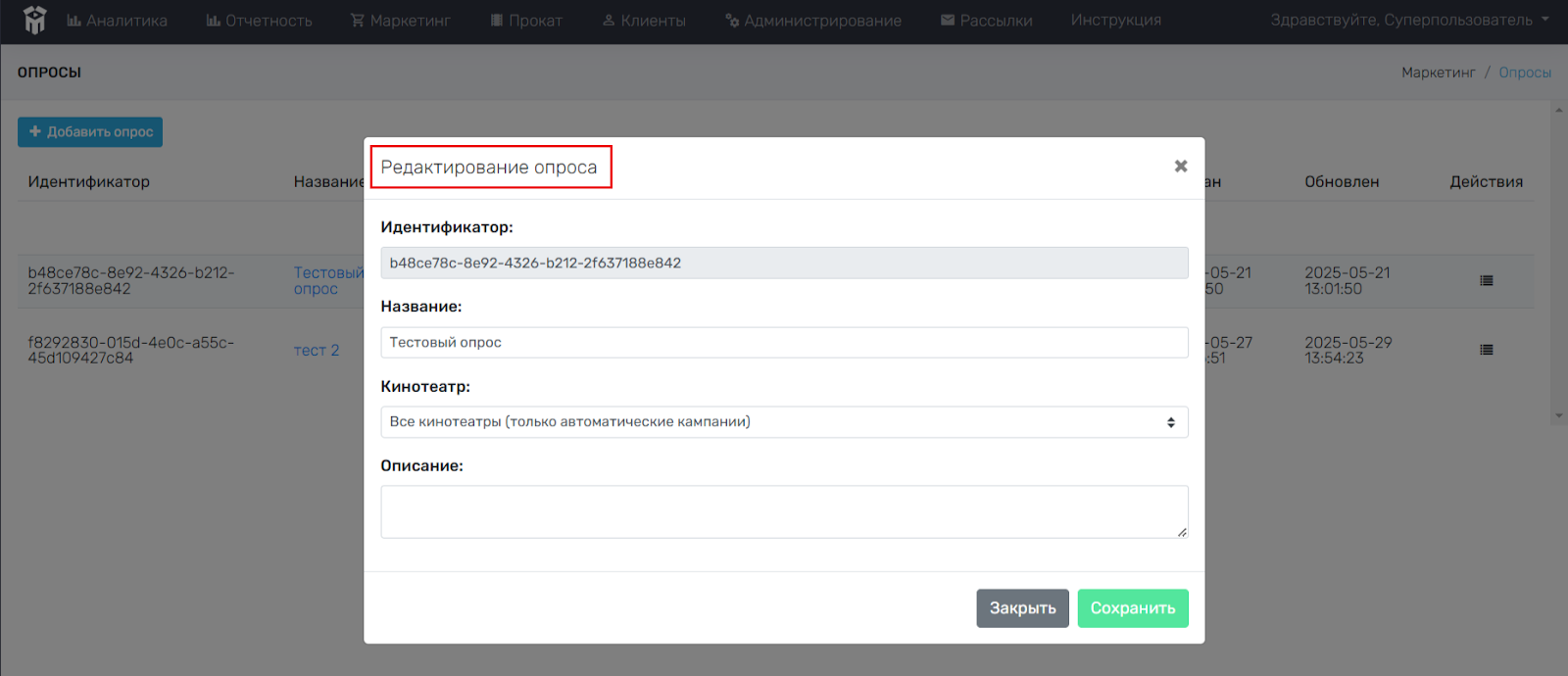The height and width of the screenshot is (676, 1568).
Task: Click the Идентификатор column header
Action: pyautogui.click(x=89, y=182)
